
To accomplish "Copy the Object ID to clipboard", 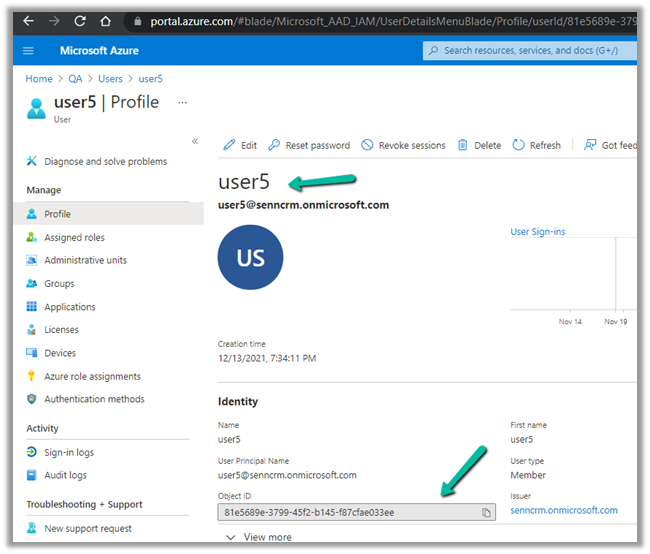I will click(486, 513).
